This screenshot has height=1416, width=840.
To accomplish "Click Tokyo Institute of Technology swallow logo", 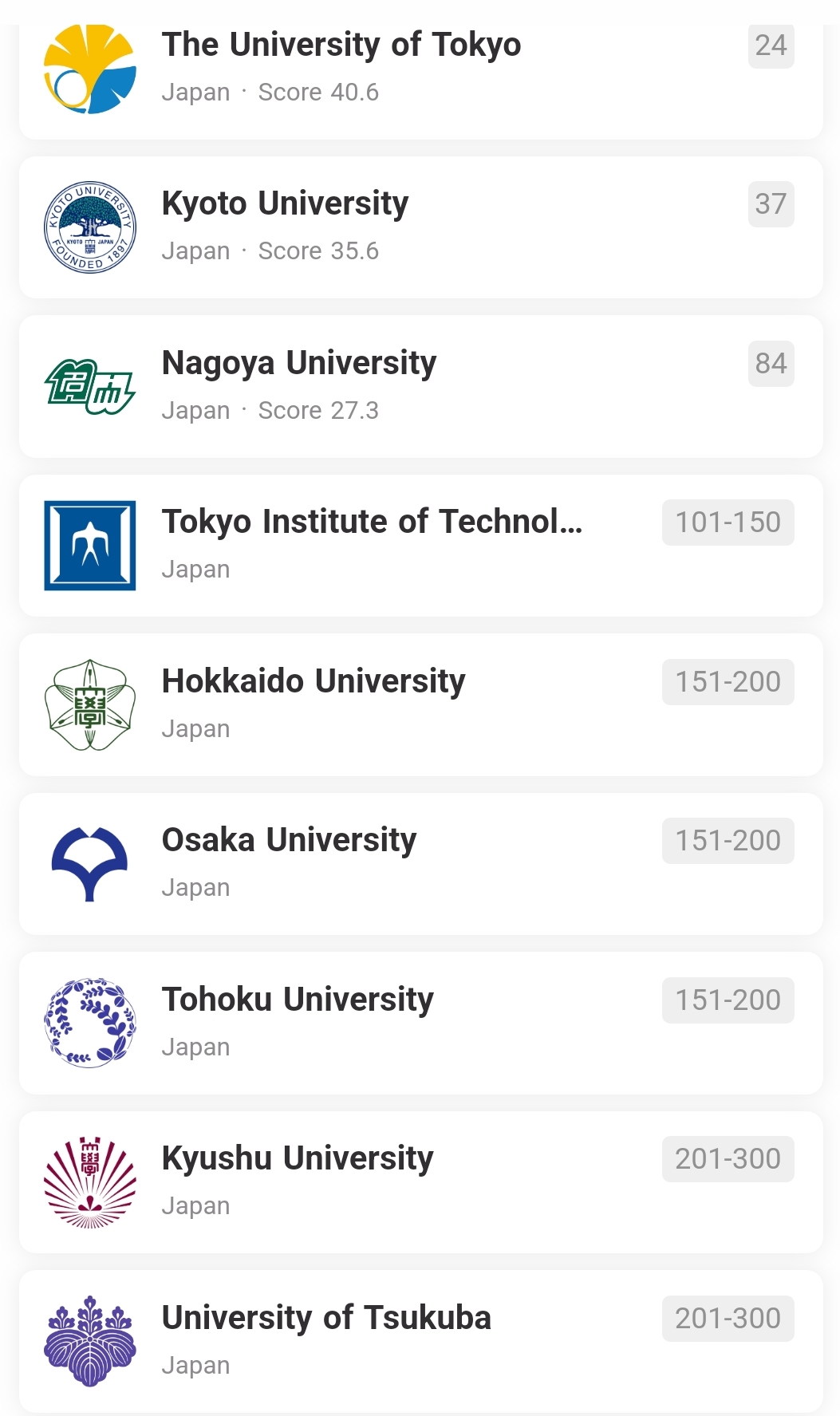I will [x=89, y=546].
